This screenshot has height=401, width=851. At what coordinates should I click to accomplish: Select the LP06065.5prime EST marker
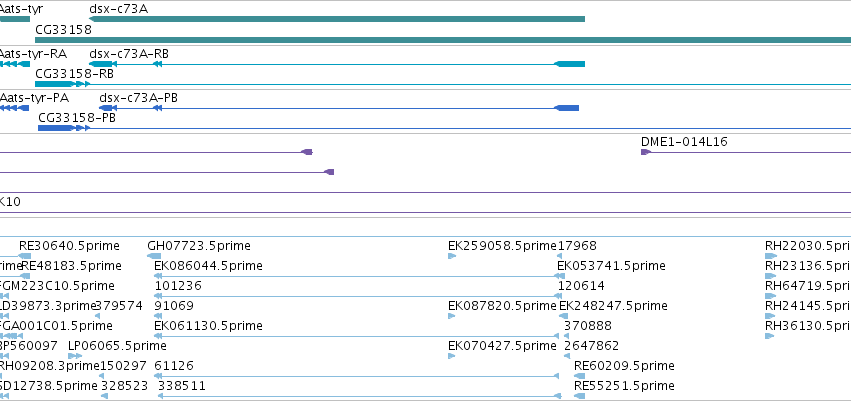coord(75,356)
